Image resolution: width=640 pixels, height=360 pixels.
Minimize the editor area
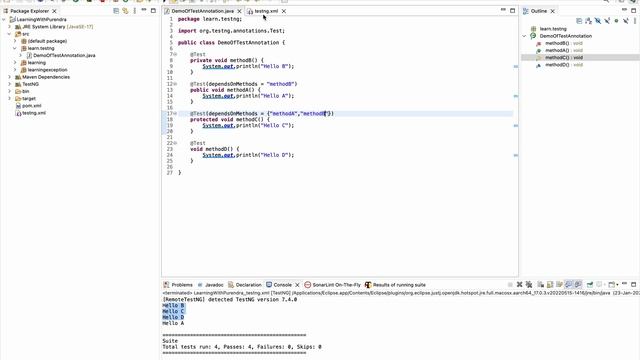503,10
